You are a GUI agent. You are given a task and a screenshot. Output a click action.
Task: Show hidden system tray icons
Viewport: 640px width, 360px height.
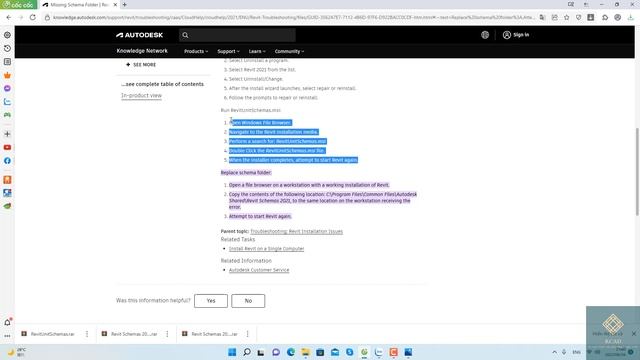click(x=554, y=352)
